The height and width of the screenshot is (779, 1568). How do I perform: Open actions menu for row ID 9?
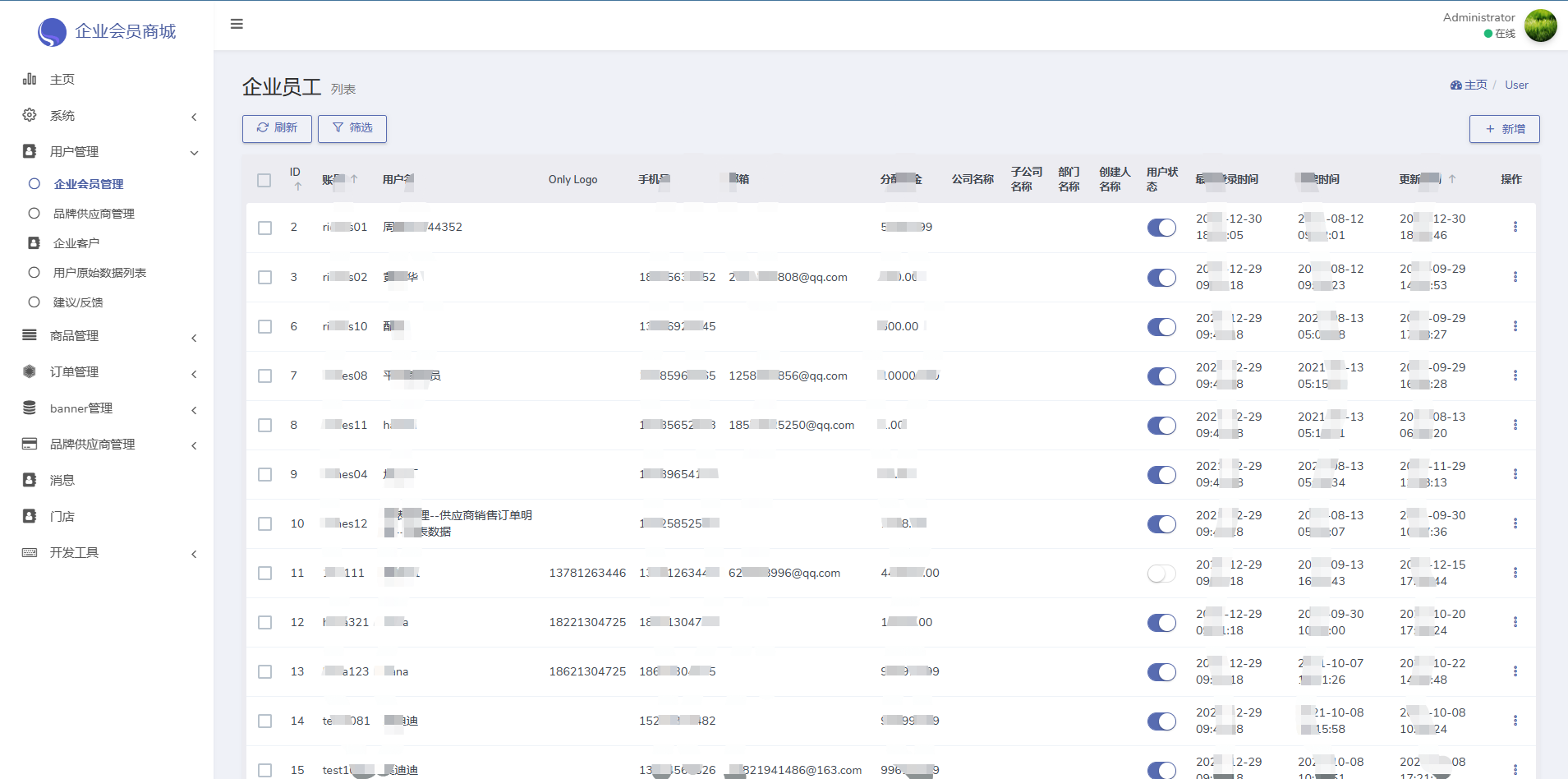coord(1515,474)
